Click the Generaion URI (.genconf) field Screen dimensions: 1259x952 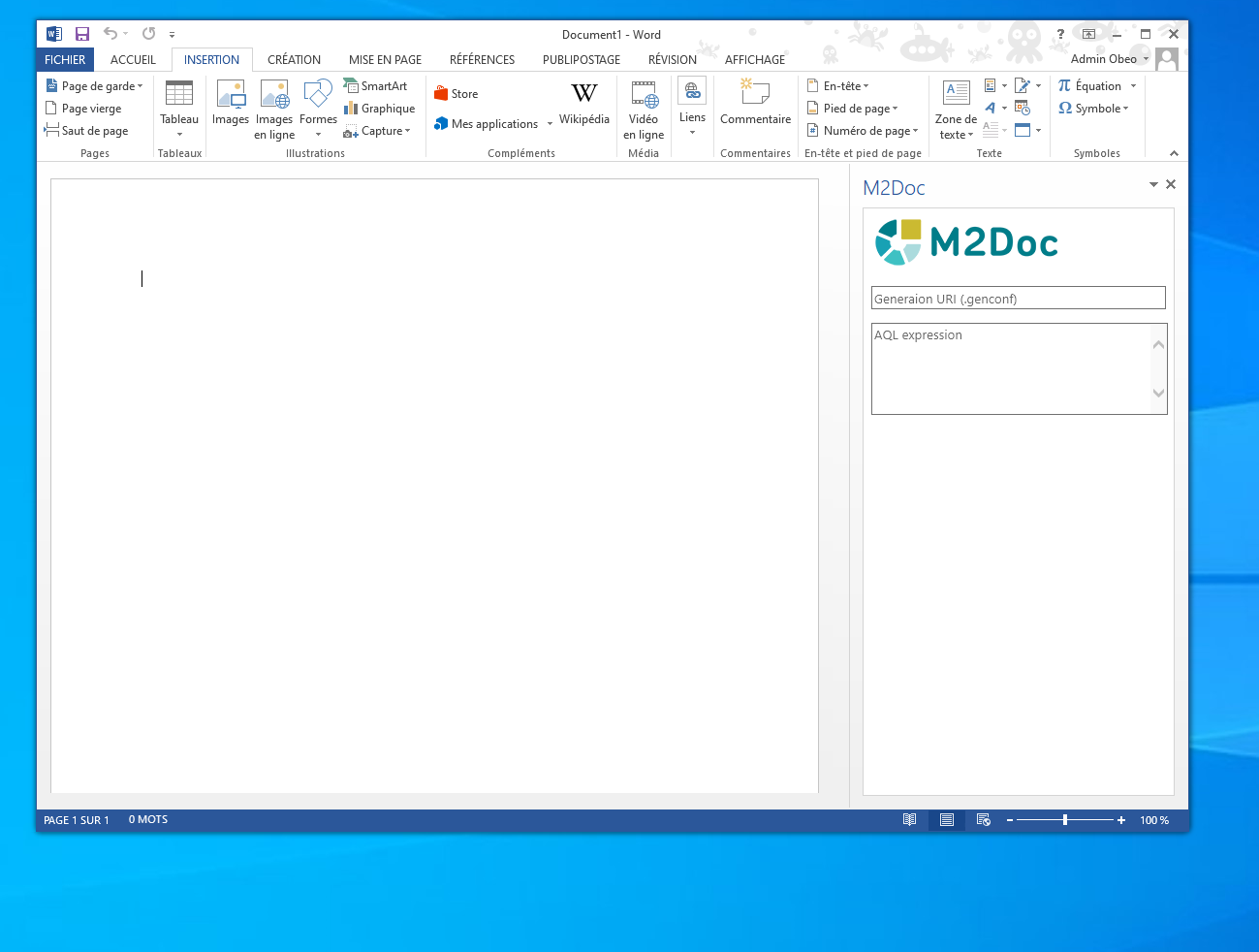pyautogui.click(x=1019, y=298)
